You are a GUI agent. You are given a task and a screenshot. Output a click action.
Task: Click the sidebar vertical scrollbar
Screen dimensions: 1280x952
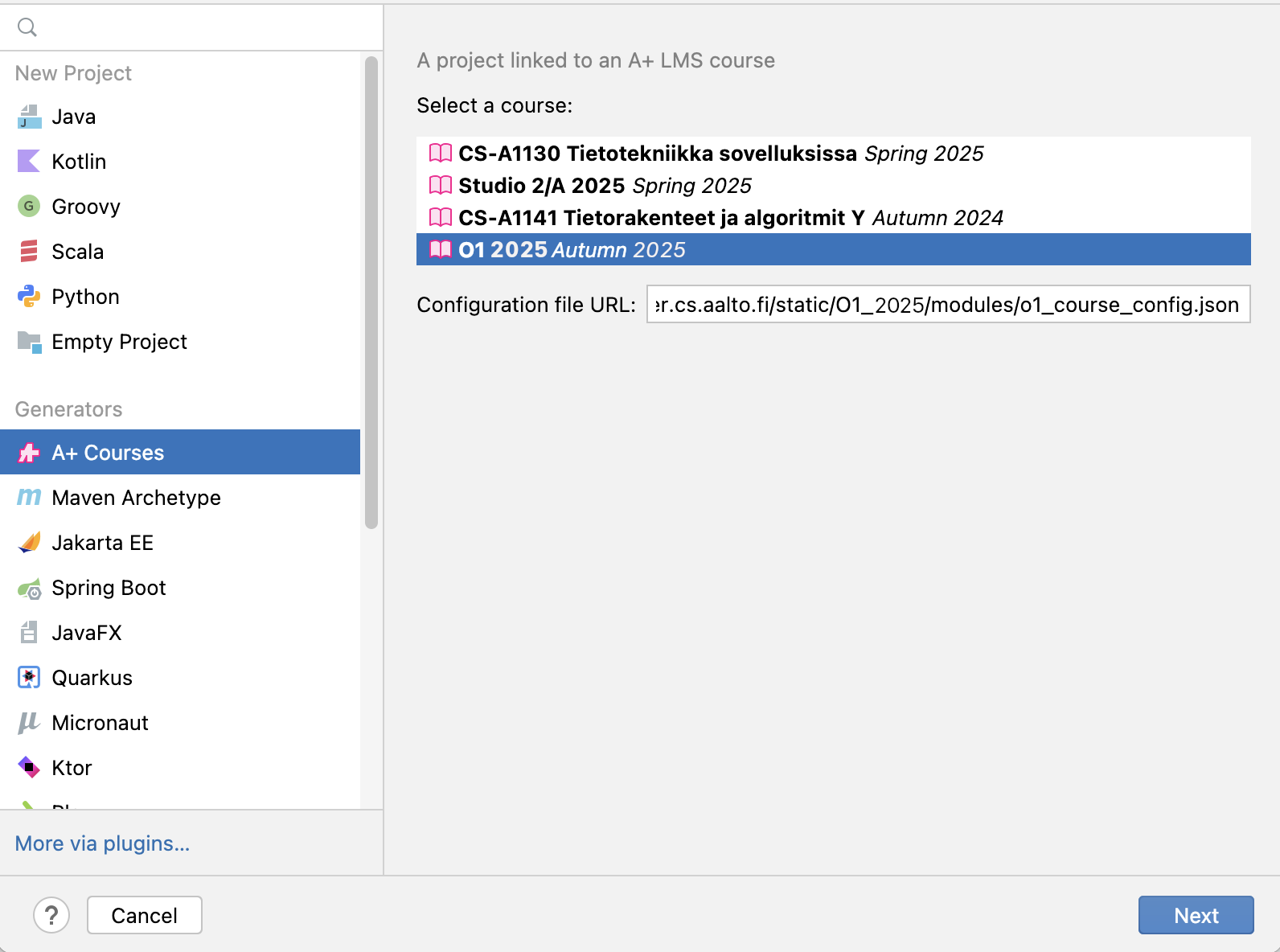pyautogui.click(x=371, y=293)
